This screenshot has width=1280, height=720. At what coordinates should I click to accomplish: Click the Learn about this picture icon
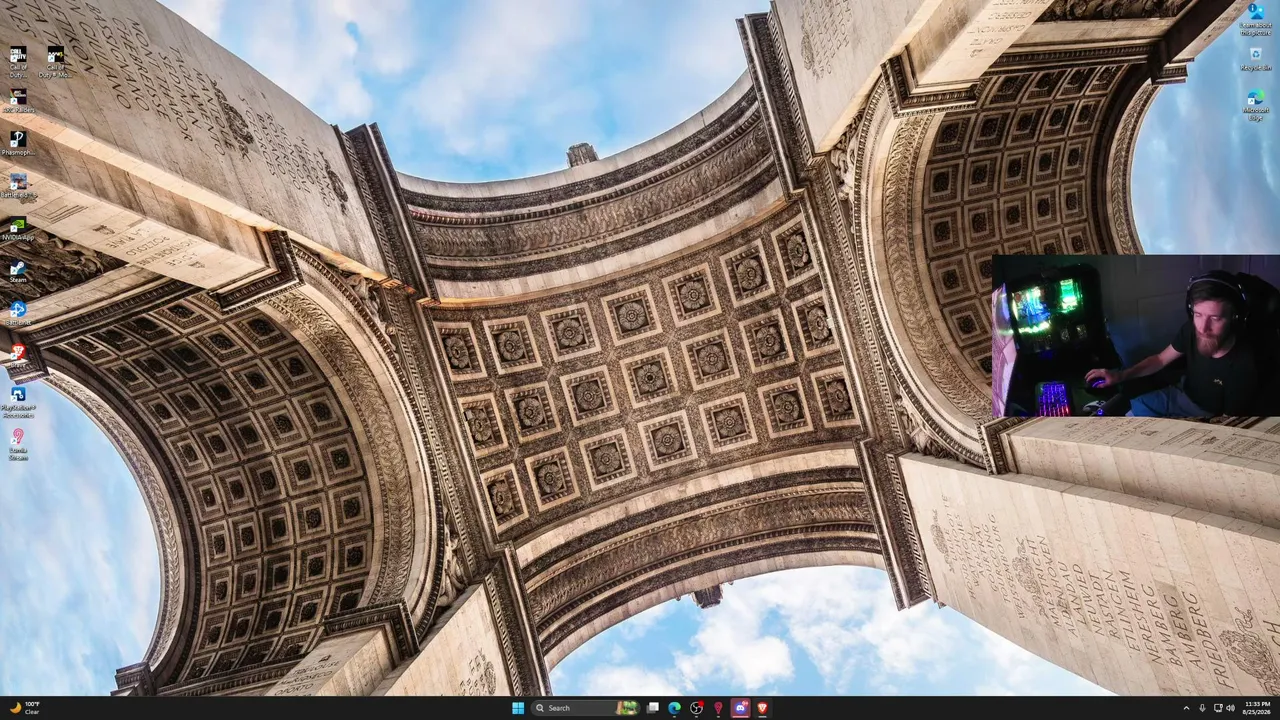(1255, 19)
